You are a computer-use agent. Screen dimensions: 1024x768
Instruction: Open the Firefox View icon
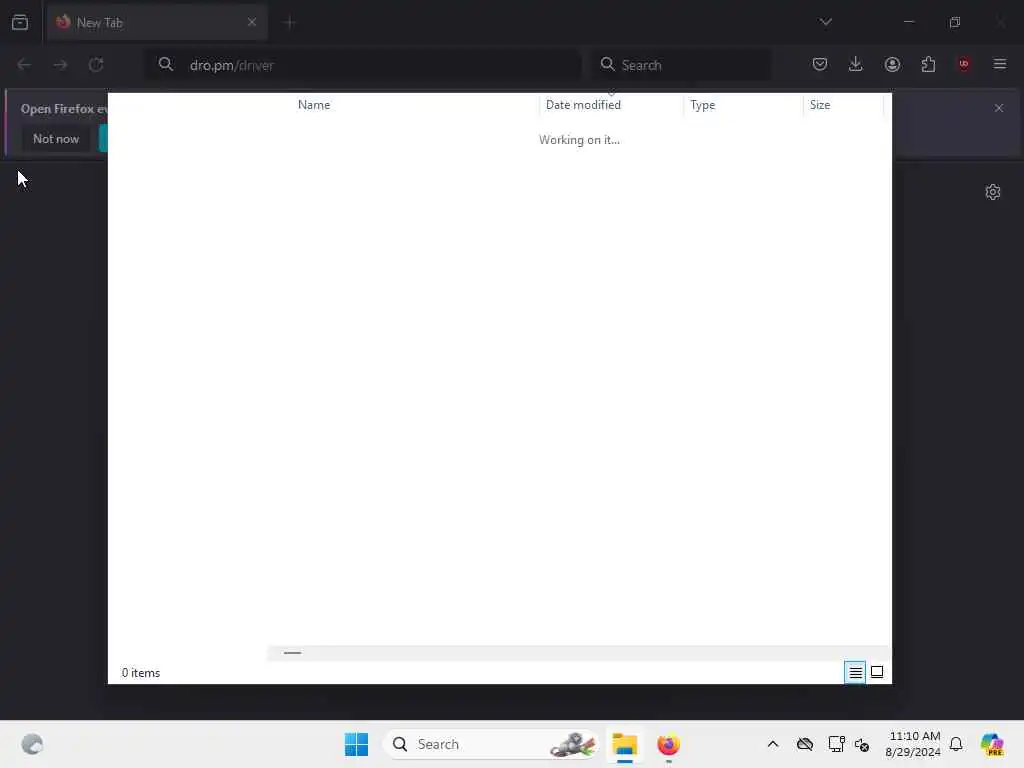point(20,22)
